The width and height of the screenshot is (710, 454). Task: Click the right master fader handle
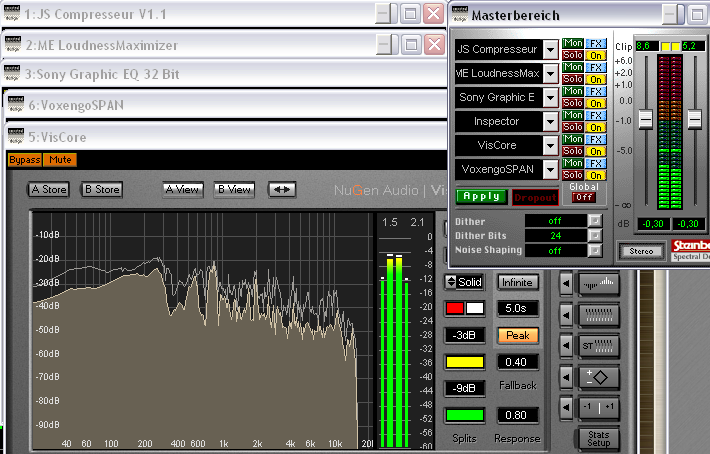[x=694, y=119]
